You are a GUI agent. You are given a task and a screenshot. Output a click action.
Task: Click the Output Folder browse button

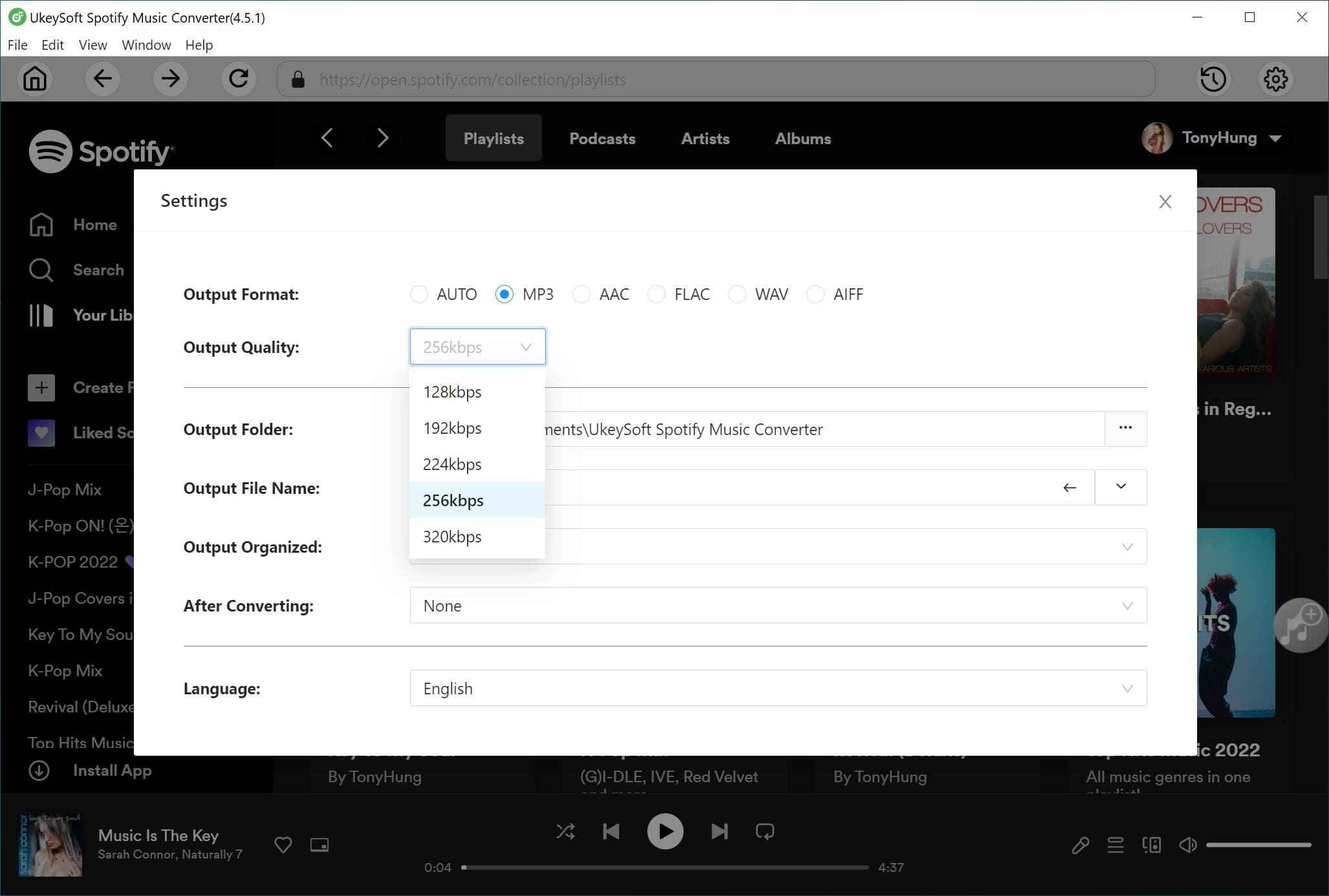click(1125, 428)
